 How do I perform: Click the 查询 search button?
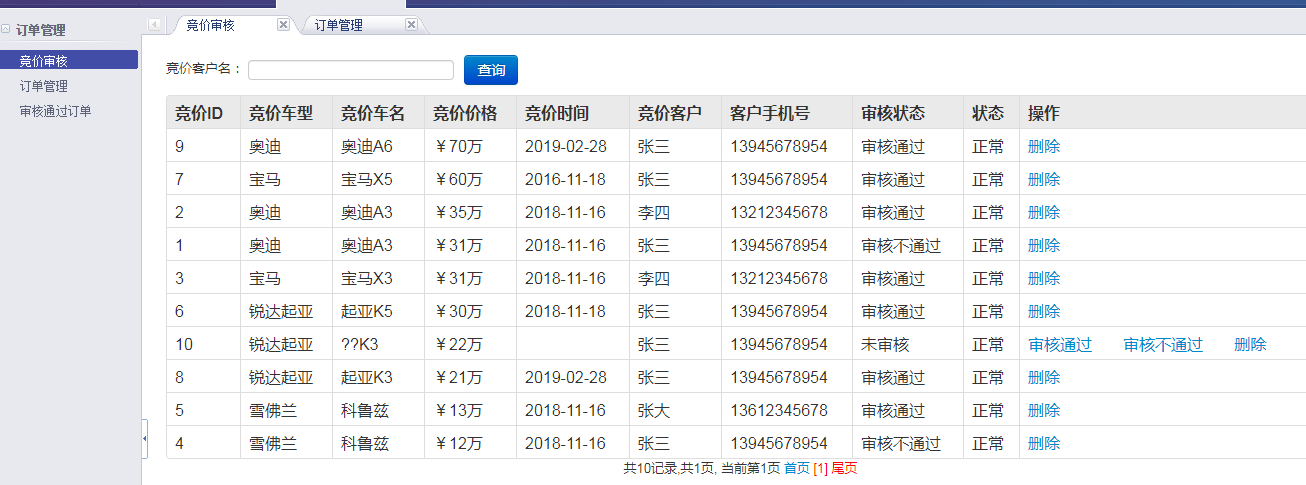[491, 70]
